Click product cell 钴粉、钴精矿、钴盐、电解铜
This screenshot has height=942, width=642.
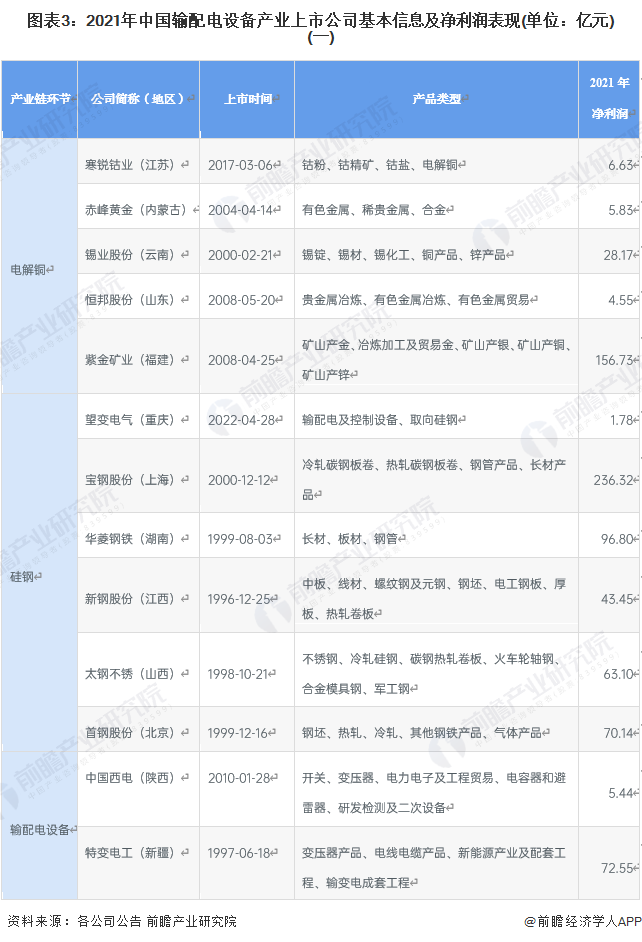pyautogui.click(x=437, y=162)
